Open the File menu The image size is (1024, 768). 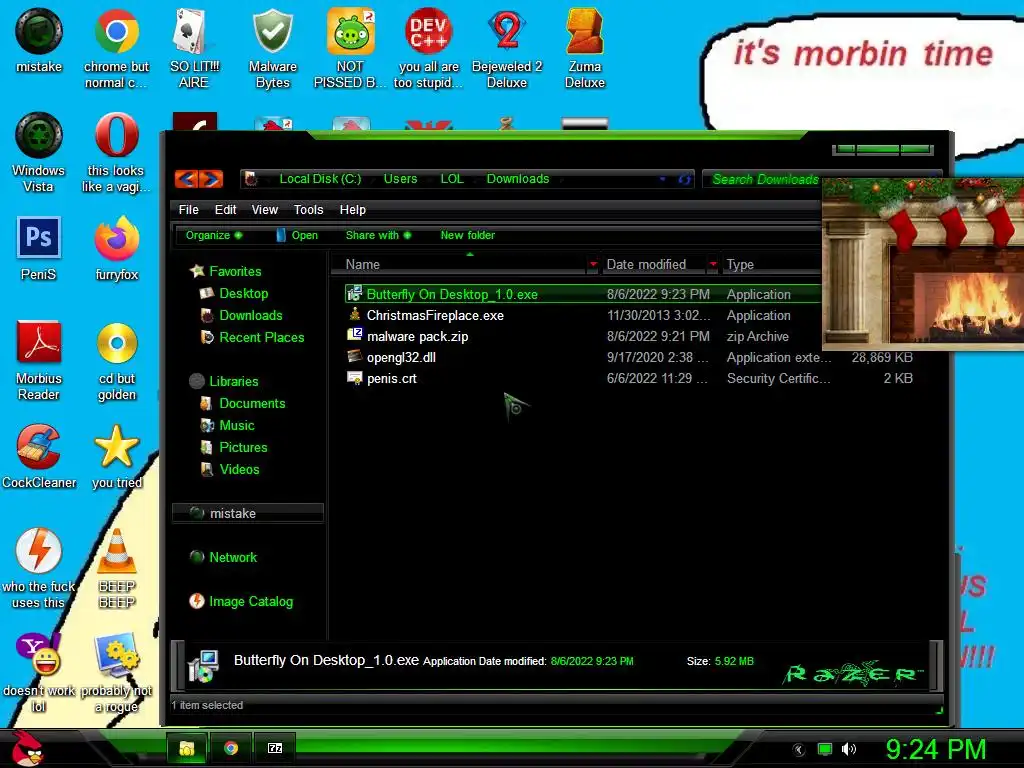coord(189,210)
